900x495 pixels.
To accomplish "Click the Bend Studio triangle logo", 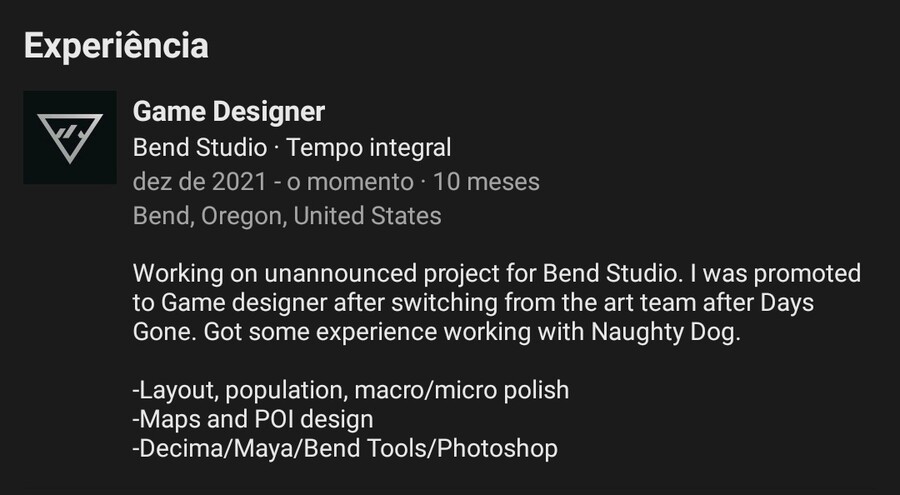I will point(70,137).
